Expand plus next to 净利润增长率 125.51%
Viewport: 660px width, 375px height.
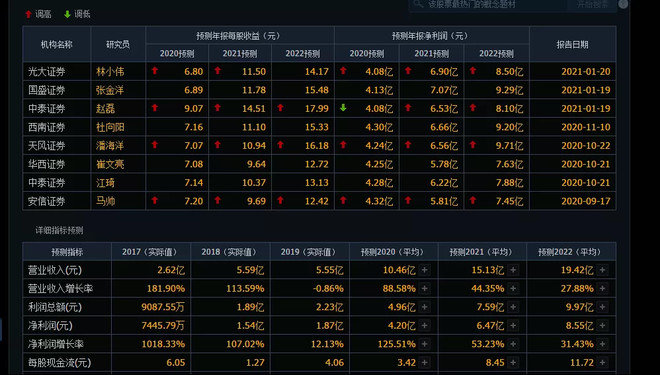click(x=425, y=344)
